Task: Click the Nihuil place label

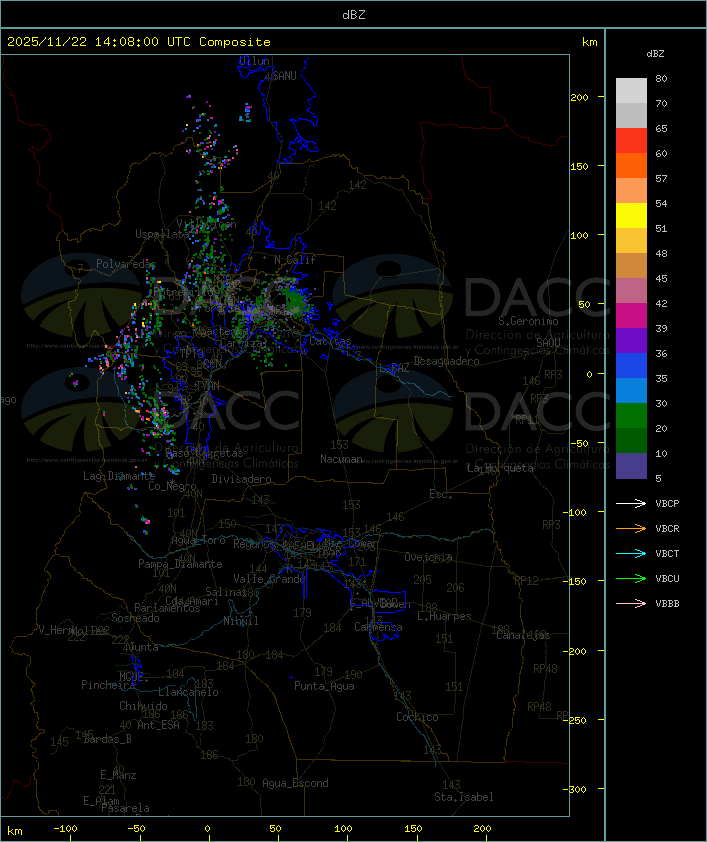Action: [241, 621]
